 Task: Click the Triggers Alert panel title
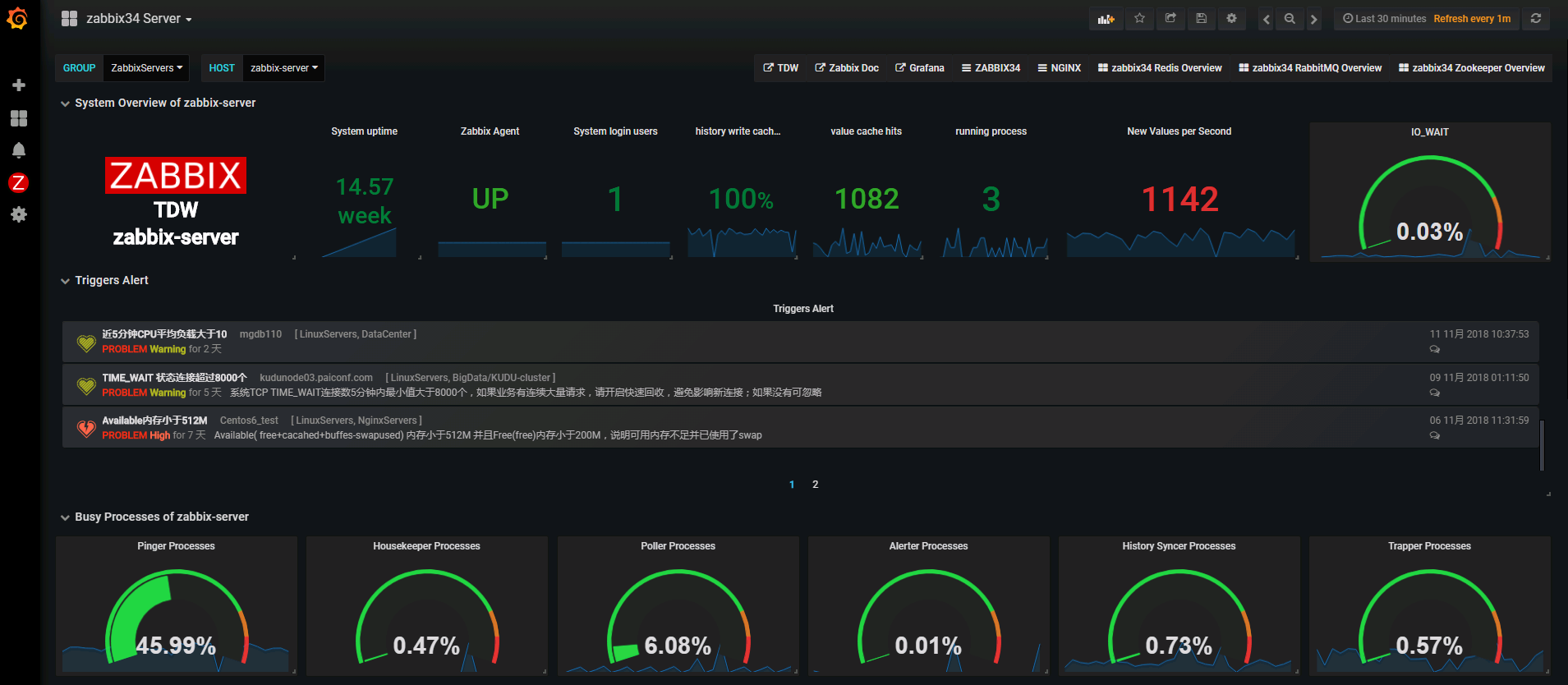803,309
